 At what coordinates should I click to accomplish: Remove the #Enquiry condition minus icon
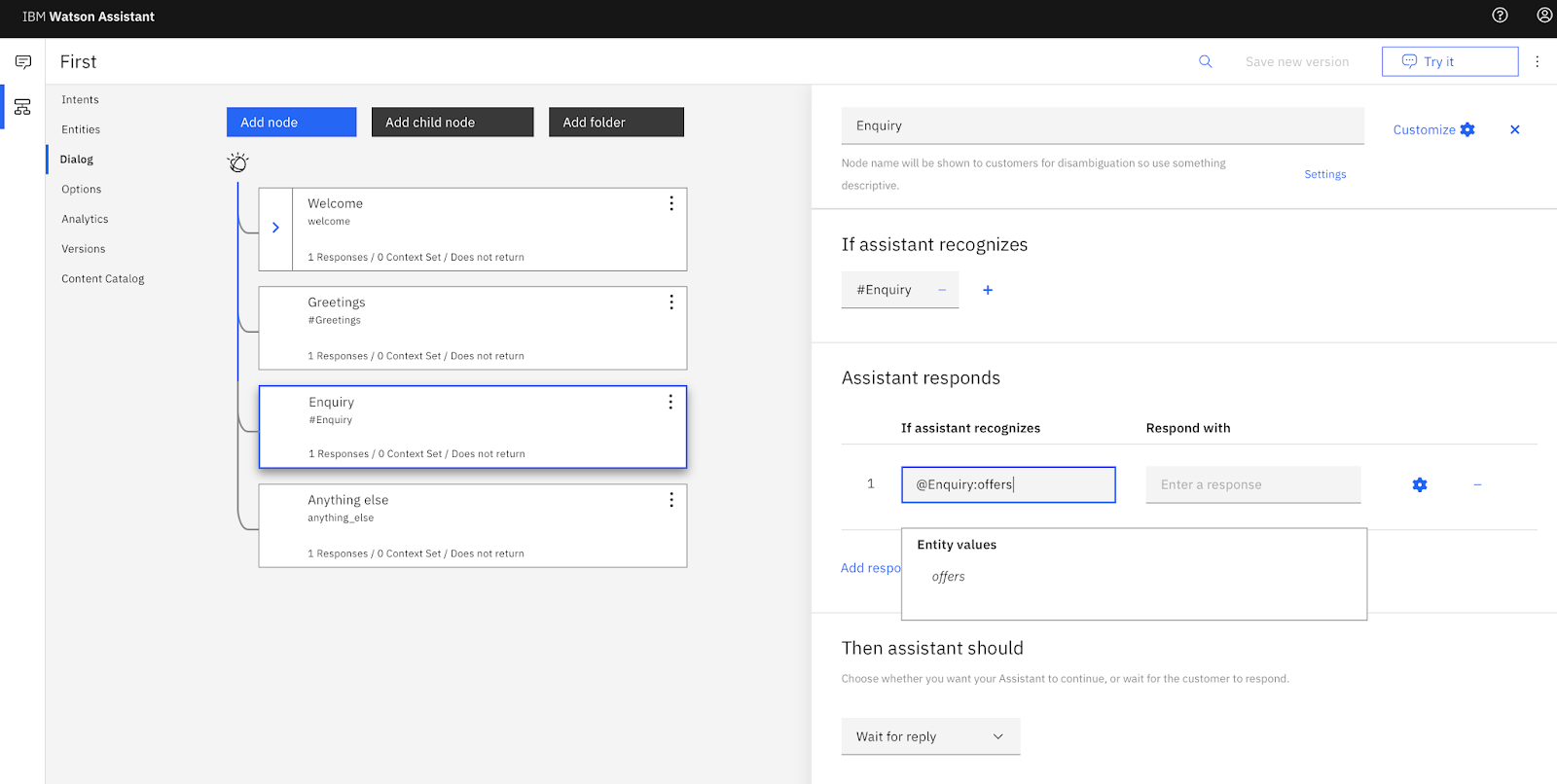click(942, 290)
